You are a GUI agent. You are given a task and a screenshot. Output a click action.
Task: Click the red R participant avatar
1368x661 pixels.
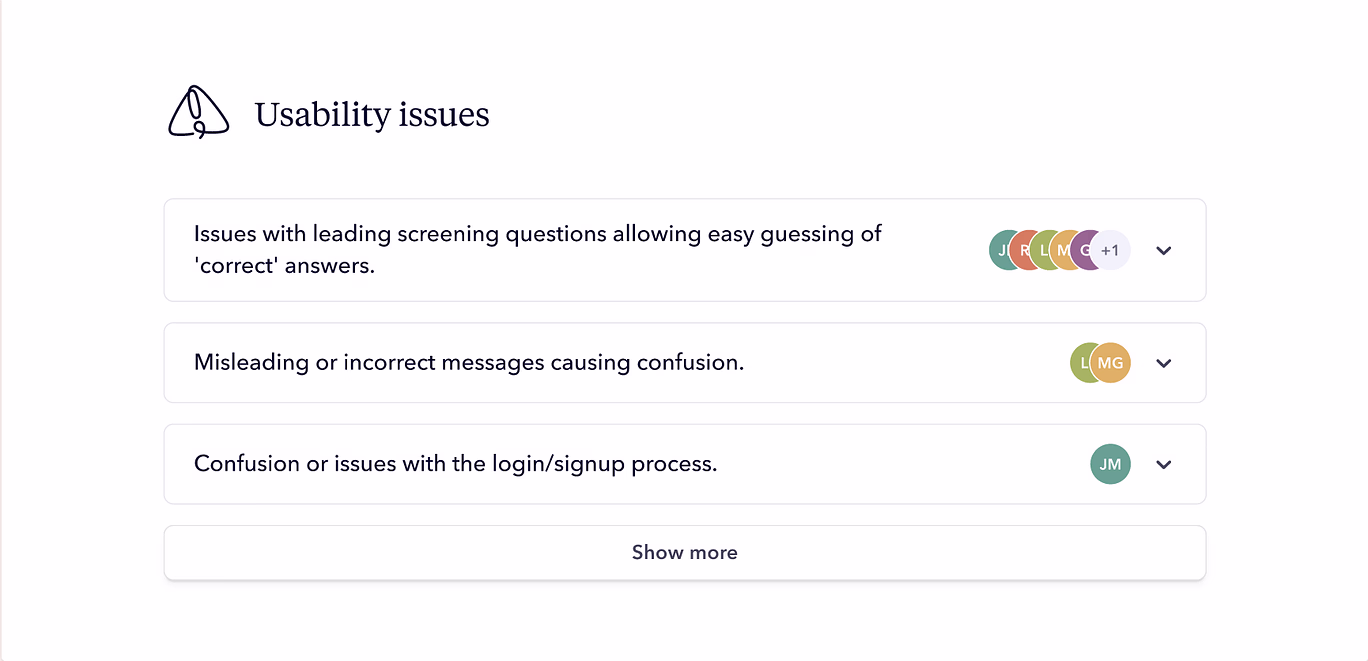pos(1023,250)
